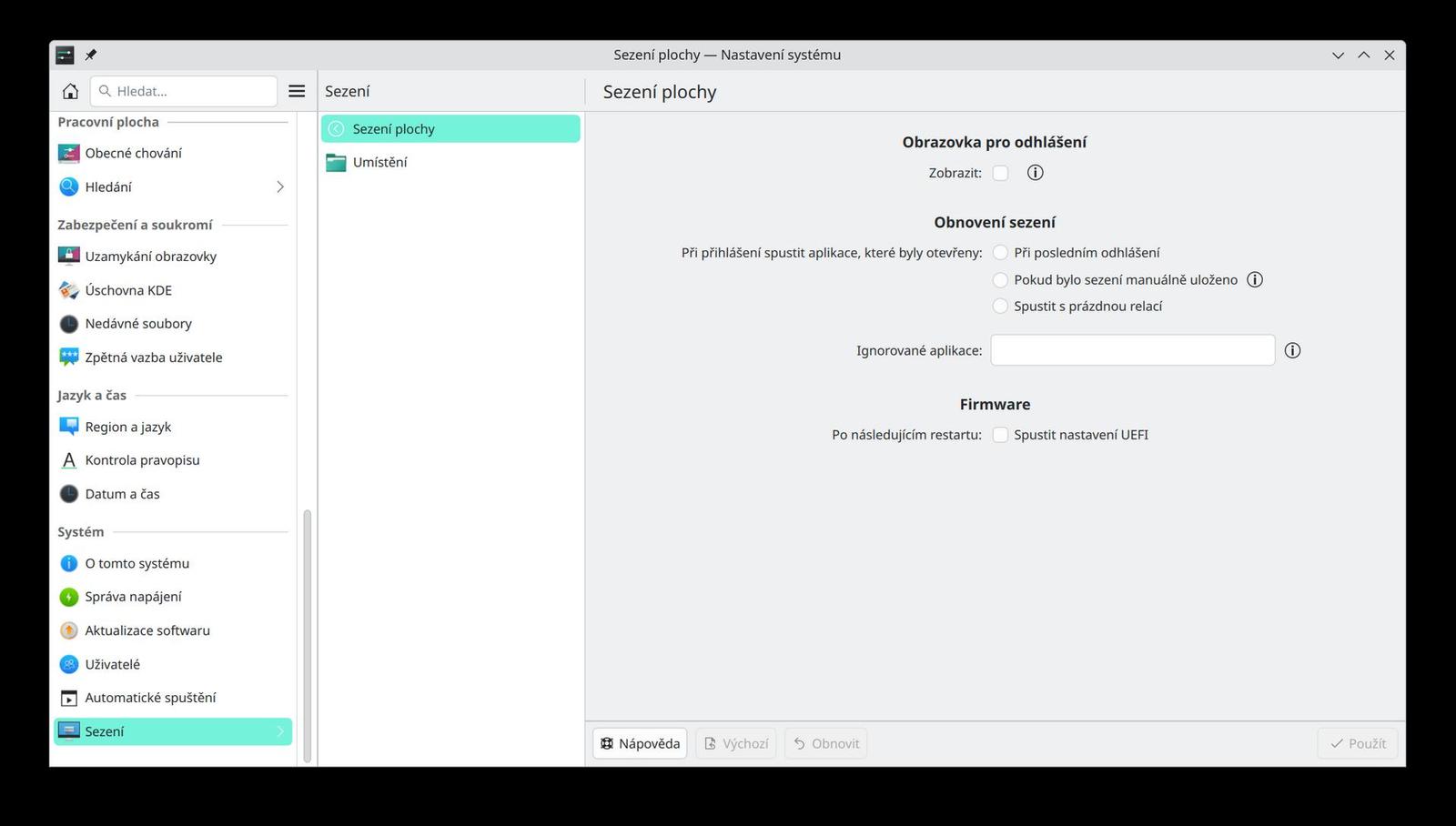1456x826 pixels.
Task: Check Spustit nastavení UEFI
Action: point(1000,435)
